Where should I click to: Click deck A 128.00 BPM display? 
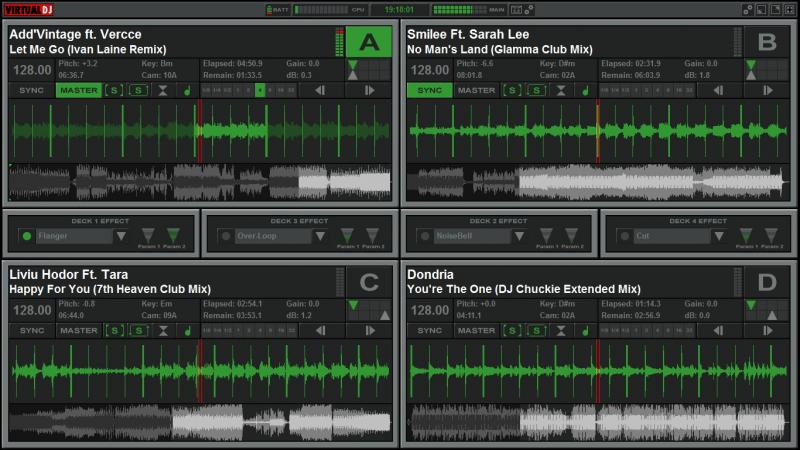point(32,70)
